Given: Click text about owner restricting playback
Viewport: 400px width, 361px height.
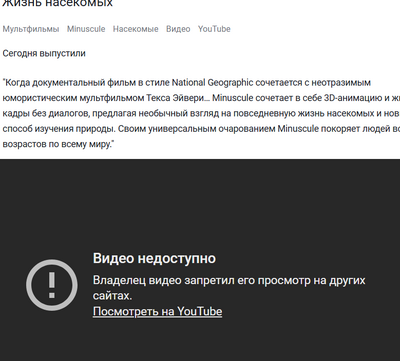Looking at the screenshot, I should click(229, 288).
